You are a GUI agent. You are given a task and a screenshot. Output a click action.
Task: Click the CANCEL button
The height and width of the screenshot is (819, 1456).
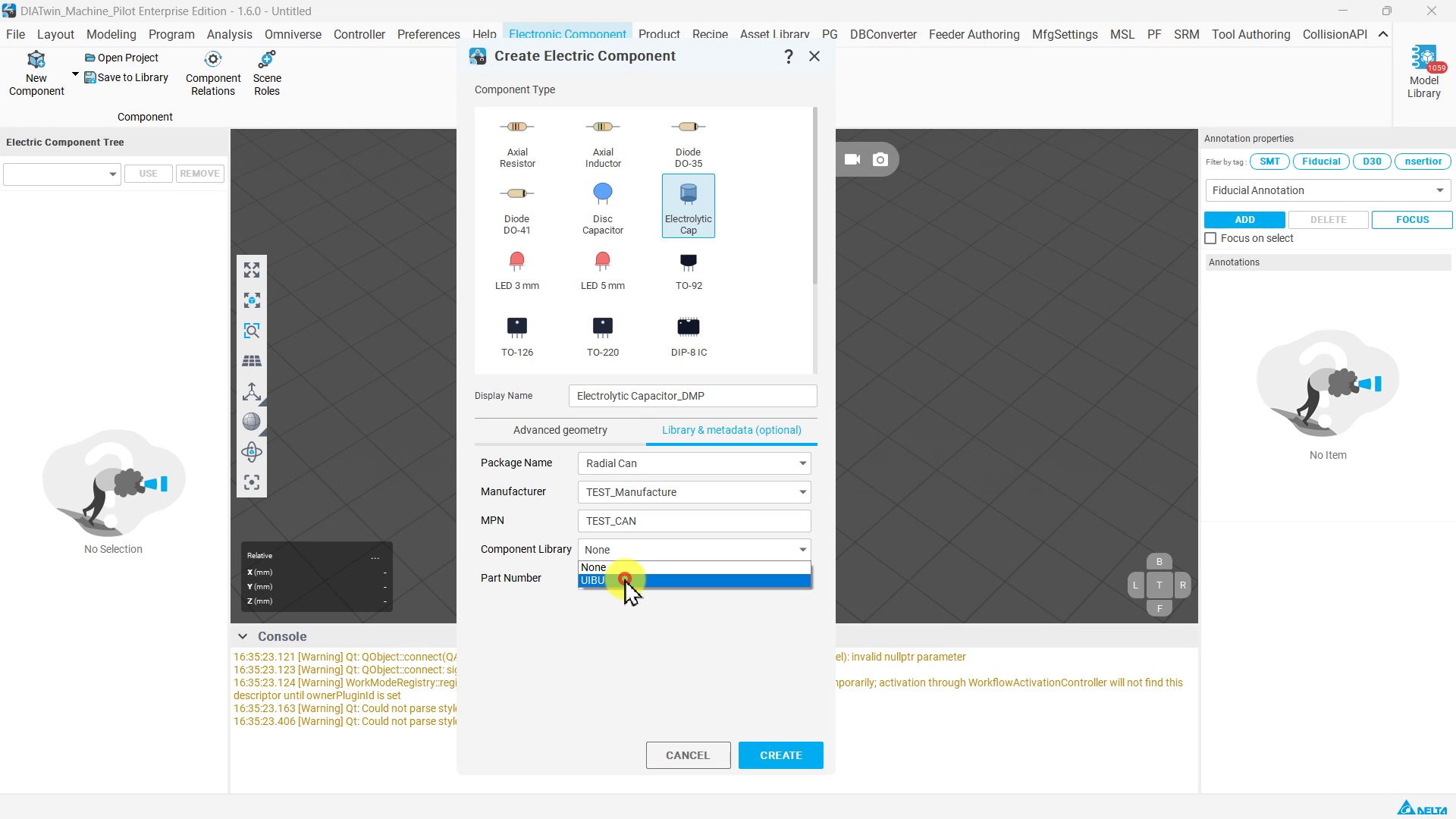click(688, 755)
